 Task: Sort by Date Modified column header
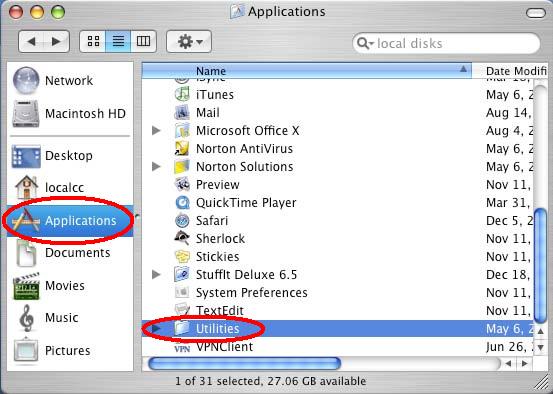(x=510, y=71)
